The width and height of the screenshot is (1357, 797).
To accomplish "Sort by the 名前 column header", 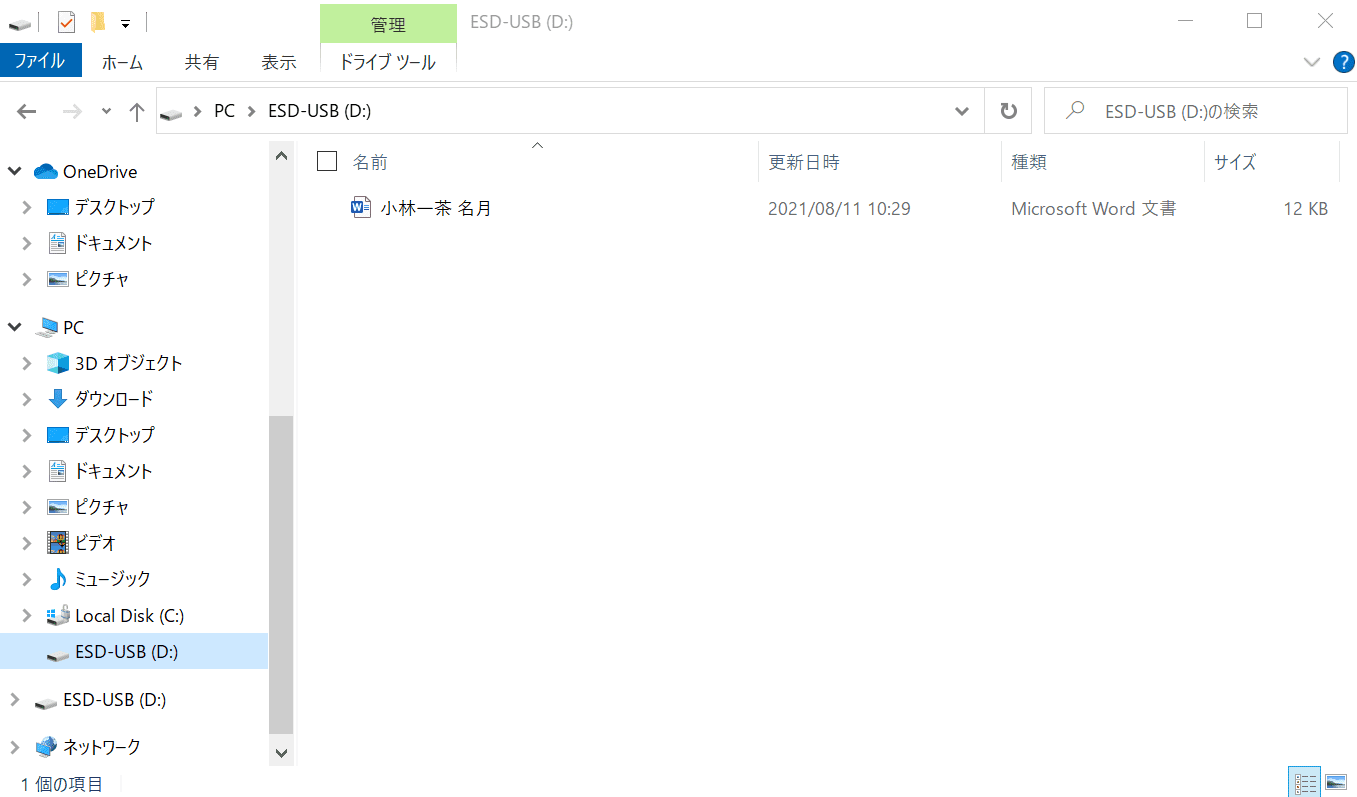I will coord(370,162).
